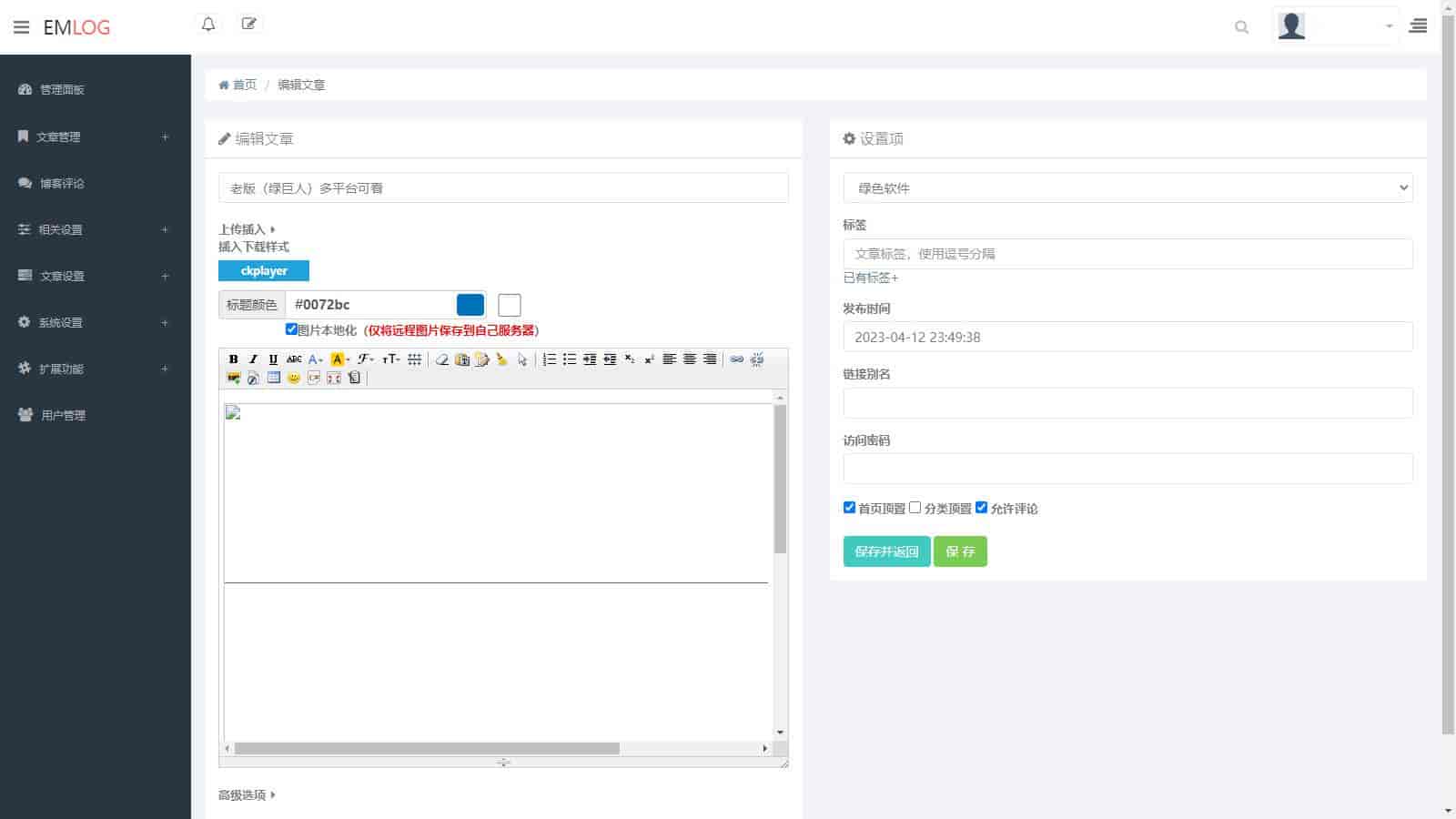The width and height of the screenshot is (1456, 819).
Task: Open the user avatar dropdown
Action: click(1335, 26)
